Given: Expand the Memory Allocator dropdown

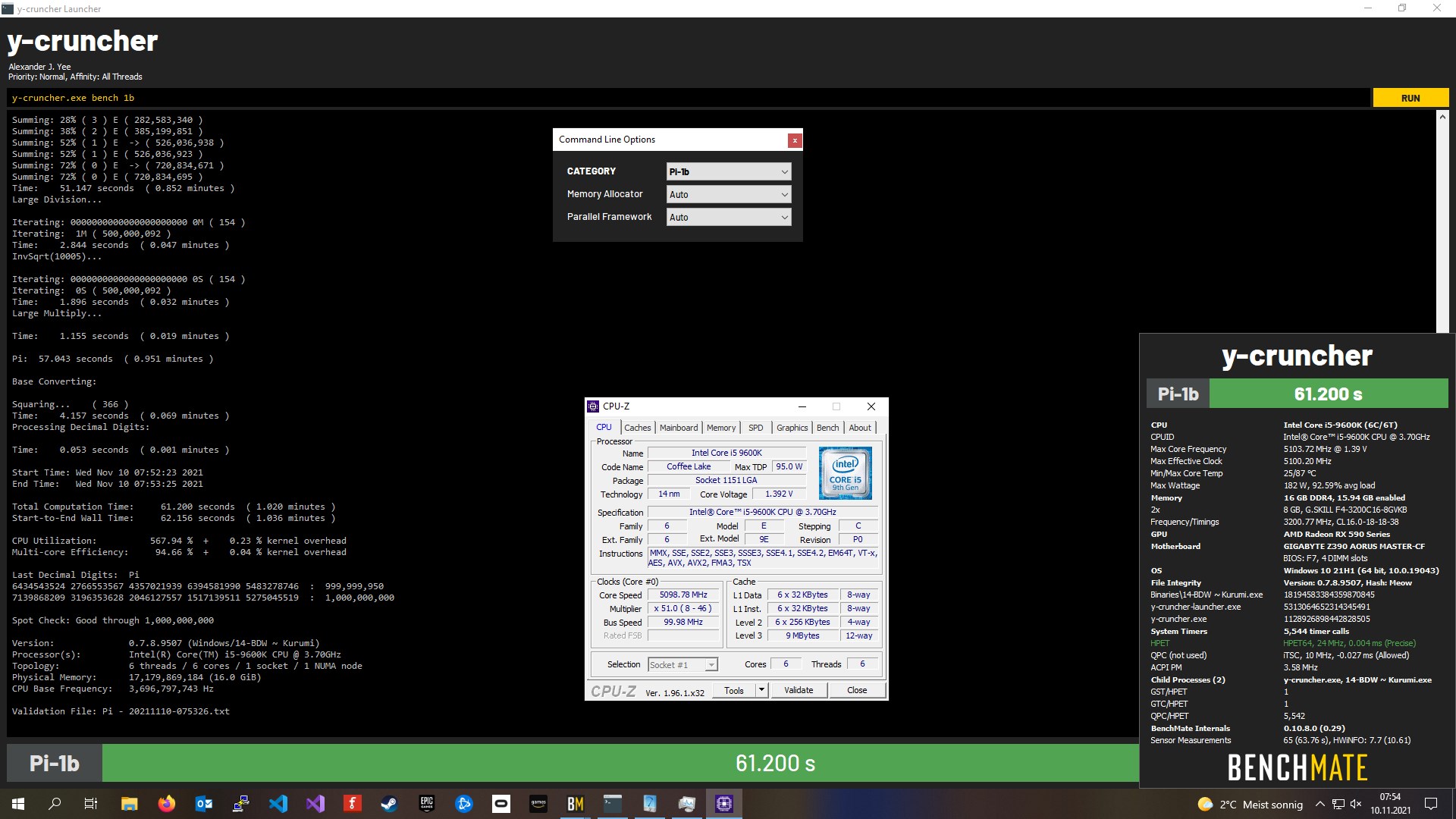Looking at the screenshot, I should tap(728, 194).
